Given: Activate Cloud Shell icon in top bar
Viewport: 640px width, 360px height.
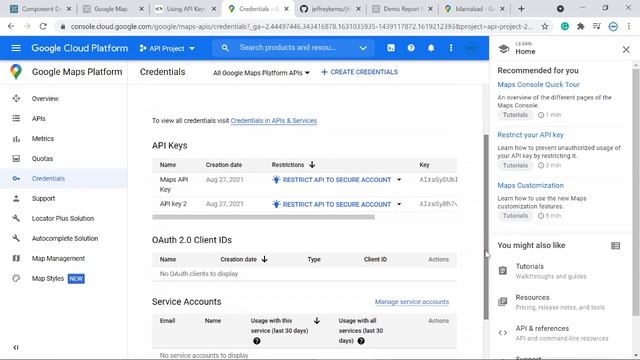Looking at the screenshot, I should [x=391, y=48].
